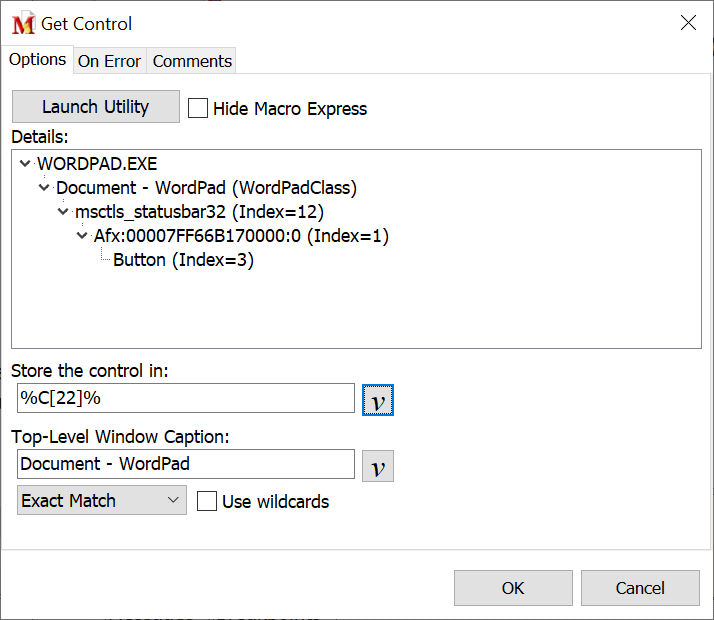Enable Hide Macro Express checkbox
The image size is (714, 620).
pyautogui.click(x=198, y=108)
